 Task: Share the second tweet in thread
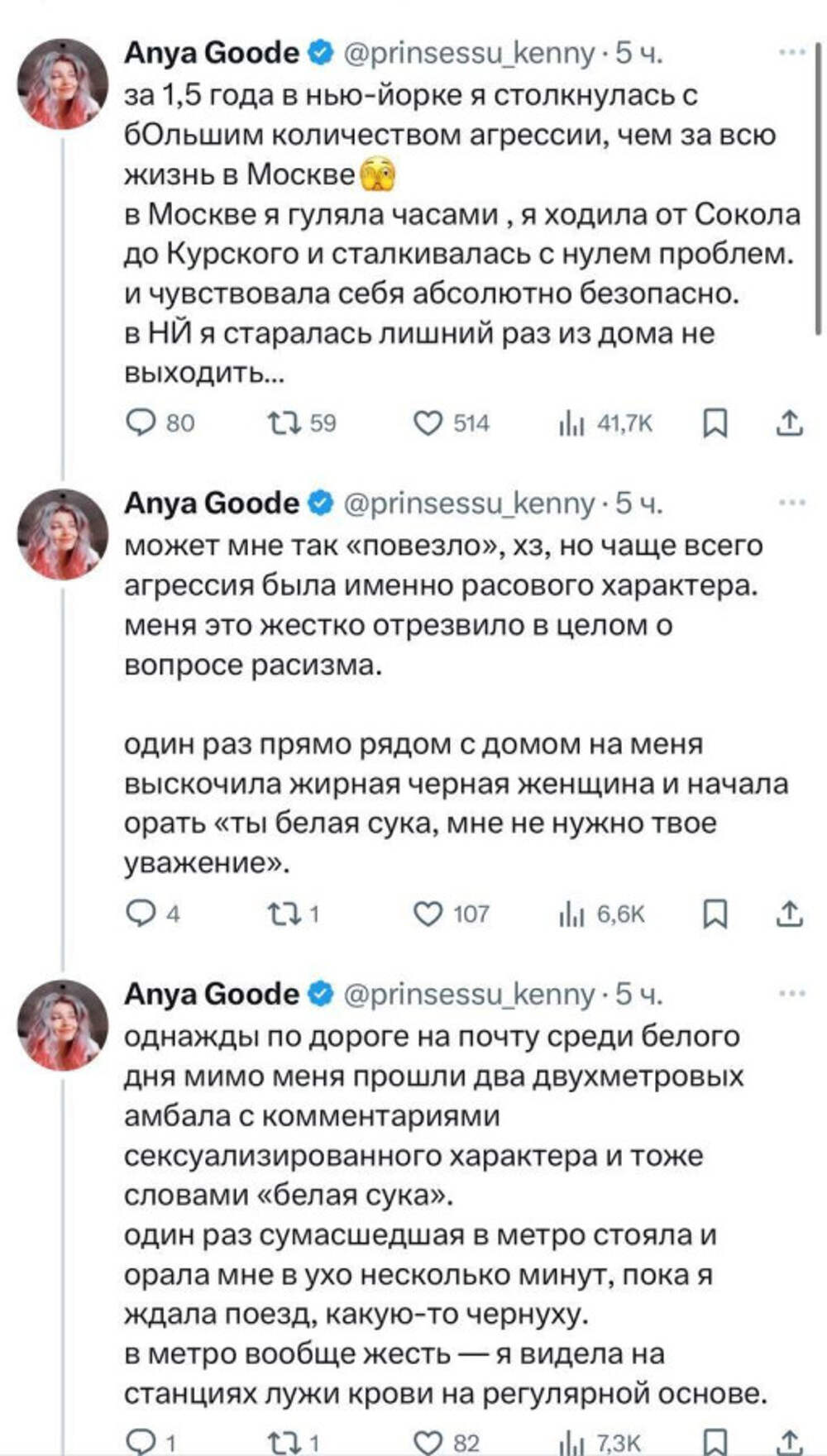[790, 914]
